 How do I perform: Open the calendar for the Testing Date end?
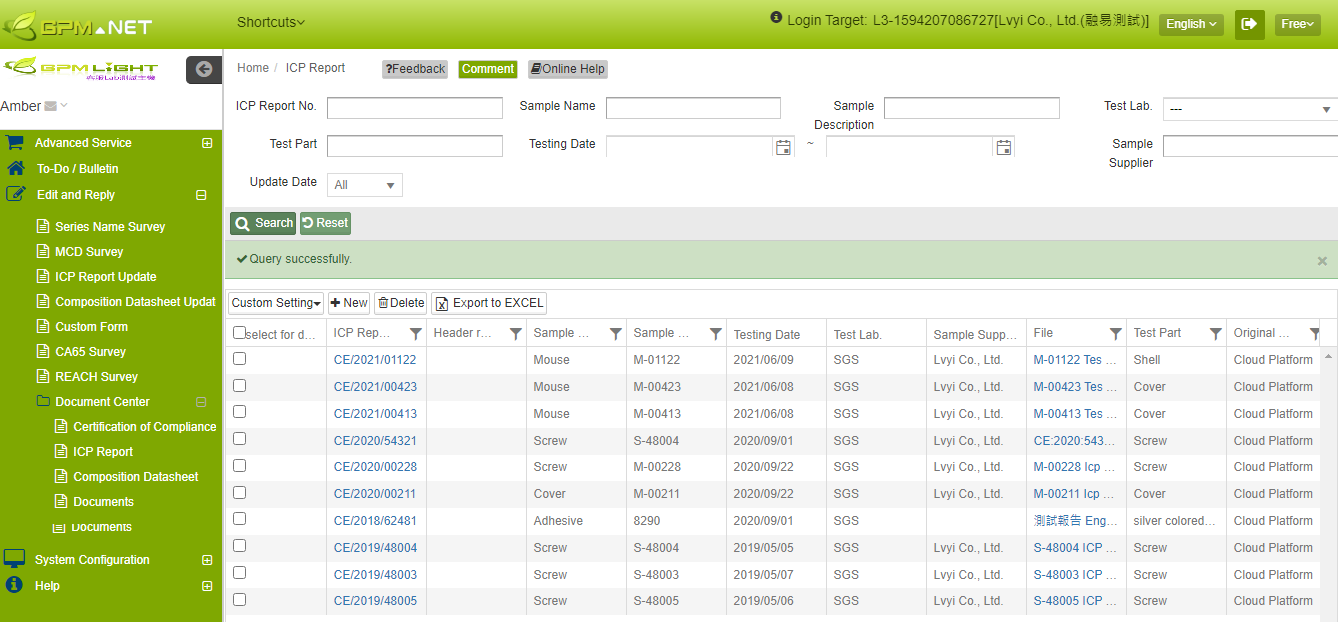pos(1004,147)
